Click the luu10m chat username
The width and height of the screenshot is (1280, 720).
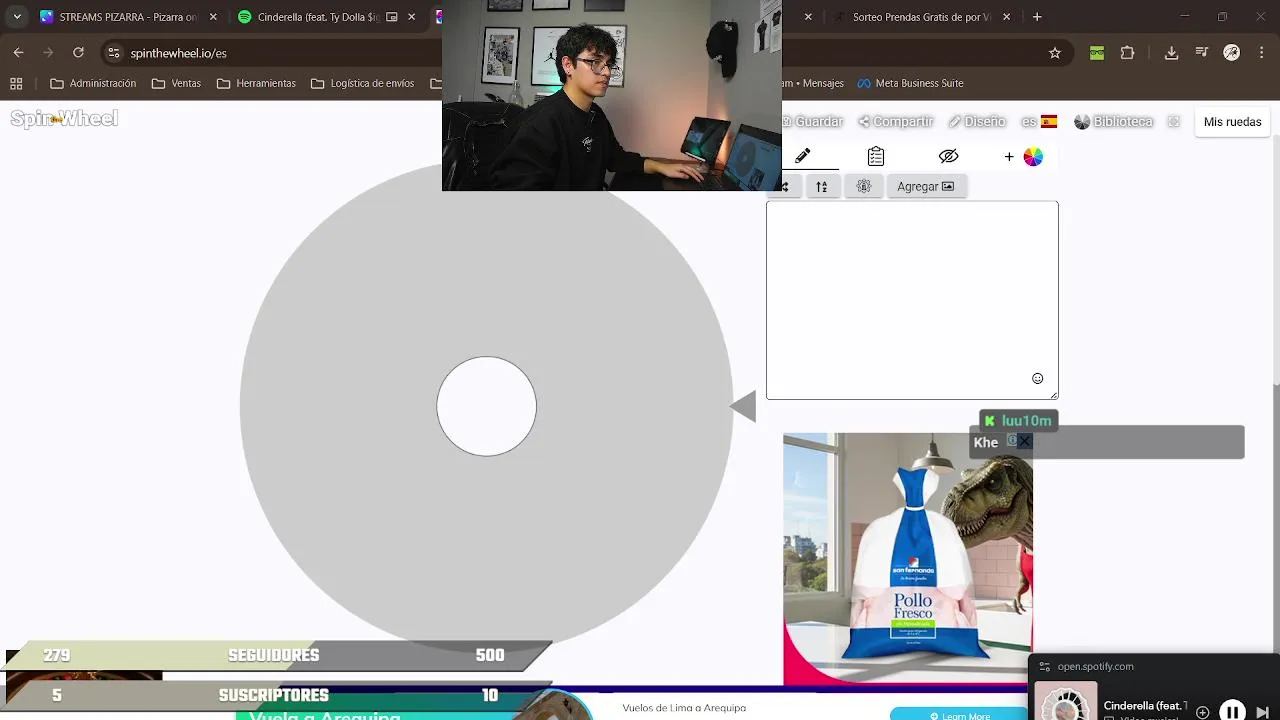point(1026,421)
